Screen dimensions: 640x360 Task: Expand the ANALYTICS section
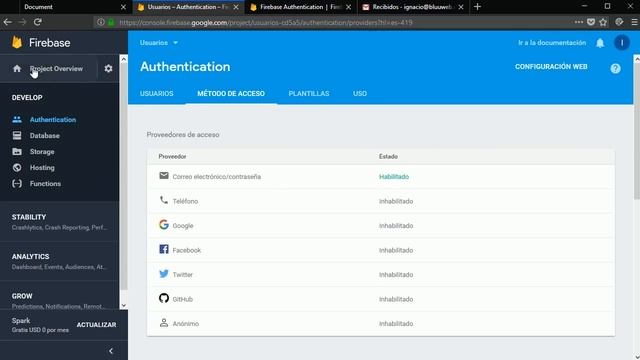(x=60, y=261)
